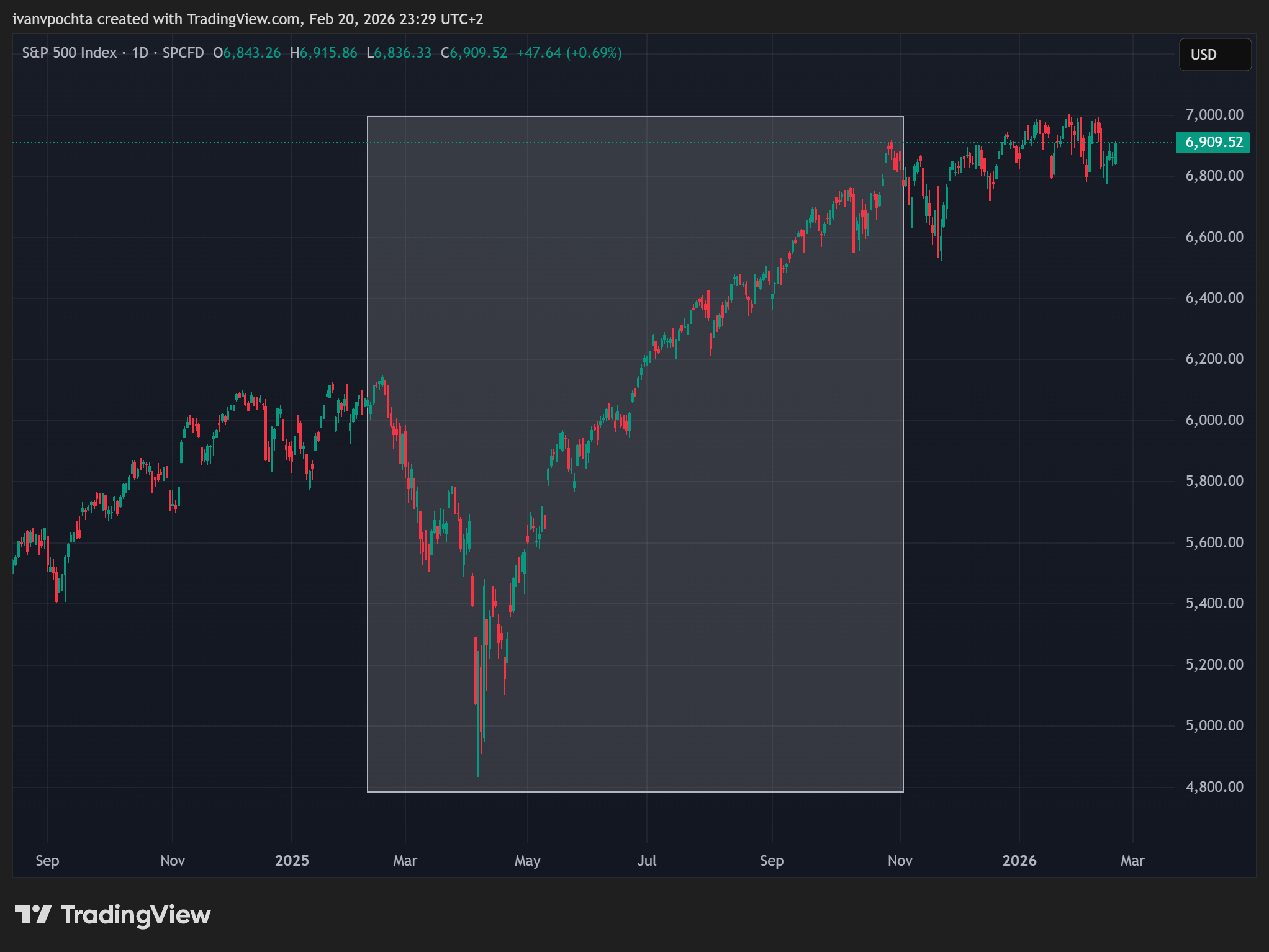Click the TradingView wordmark text at bottom
Viewport: 1269px width, 952px height.
[135, 915]
